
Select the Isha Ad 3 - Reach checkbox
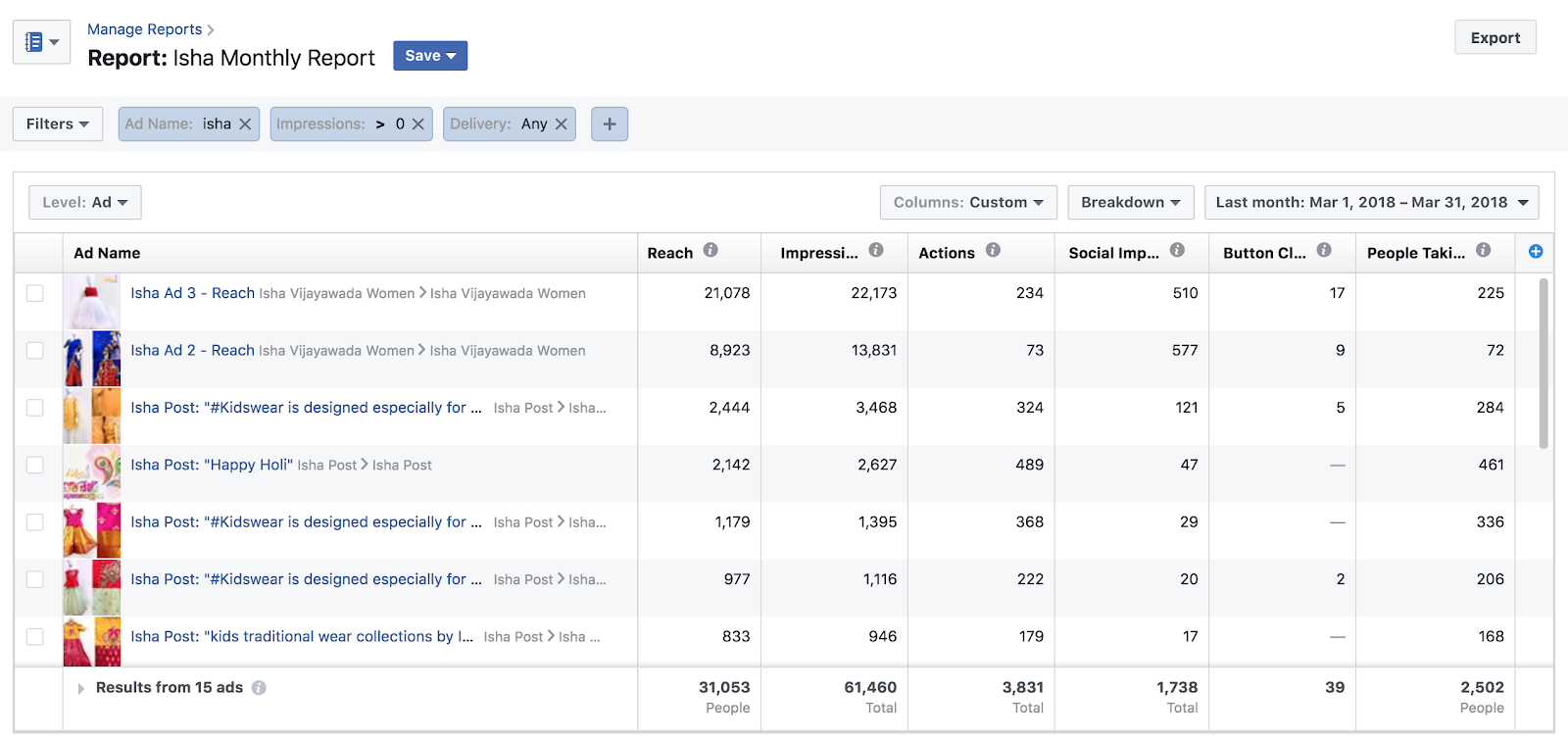pos(35,293)
